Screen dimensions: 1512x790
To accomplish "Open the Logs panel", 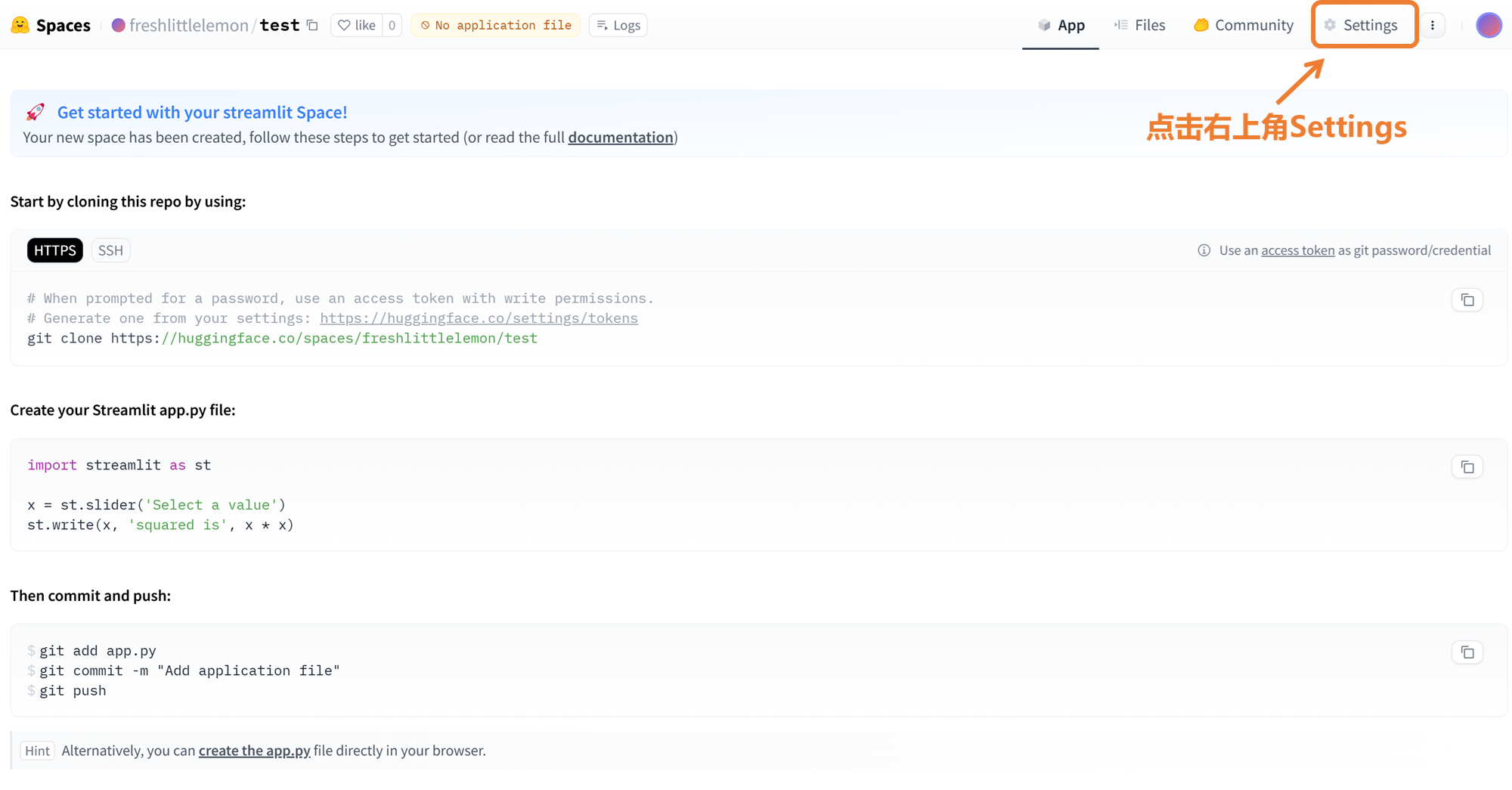I will [x=618, y=25].
